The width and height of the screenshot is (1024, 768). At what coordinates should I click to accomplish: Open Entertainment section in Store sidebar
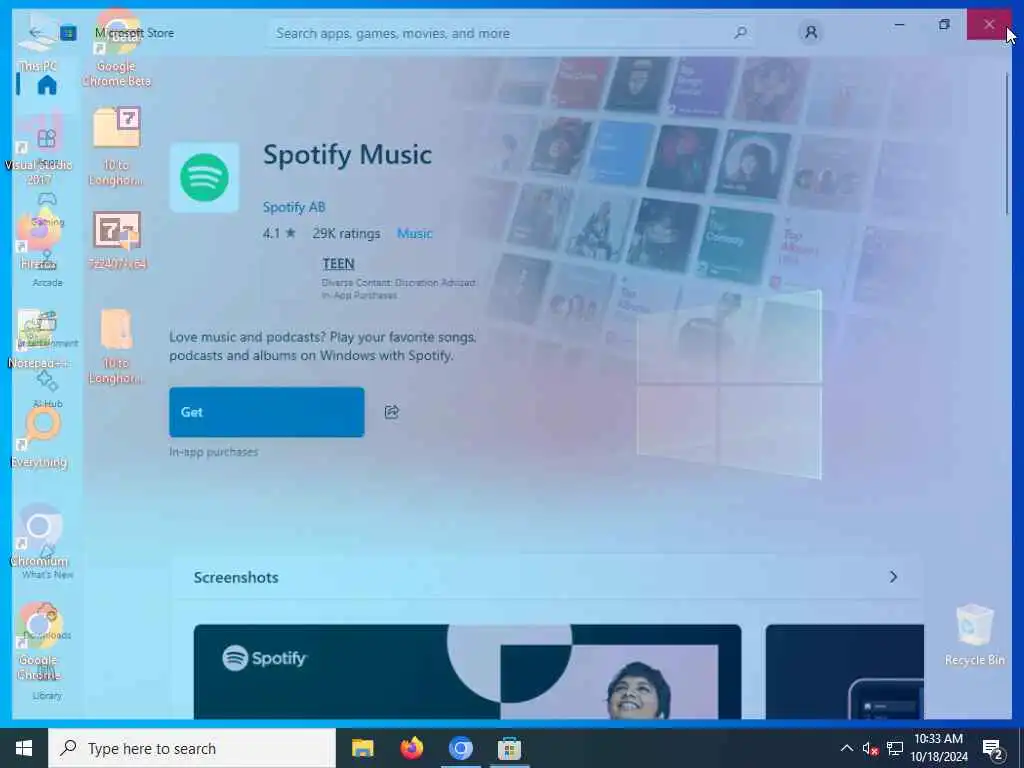[x=46, y=328]
